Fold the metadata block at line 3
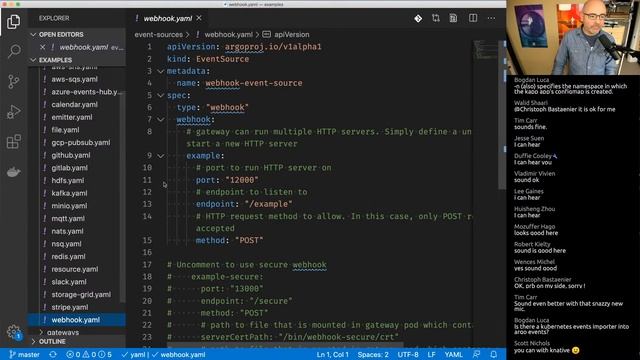Image resolution: width=640 pixels, height=360 pixels. coord(160,71)
